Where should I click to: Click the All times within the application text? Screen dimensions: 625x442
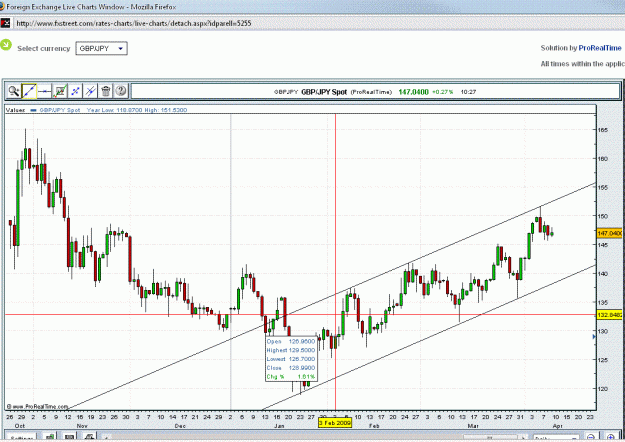point(583,64)
